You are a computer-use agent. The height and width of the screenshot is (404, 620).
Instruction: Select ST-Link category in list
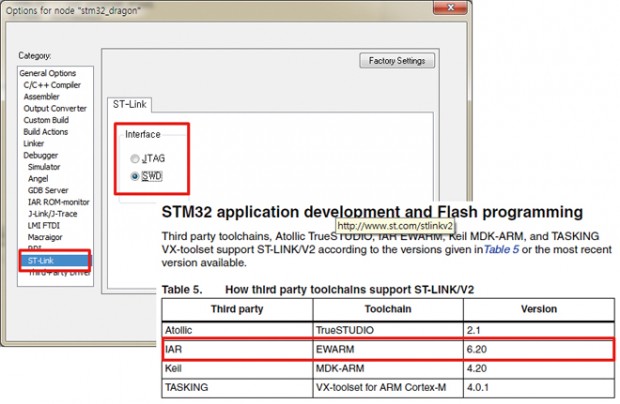(55, 261)
